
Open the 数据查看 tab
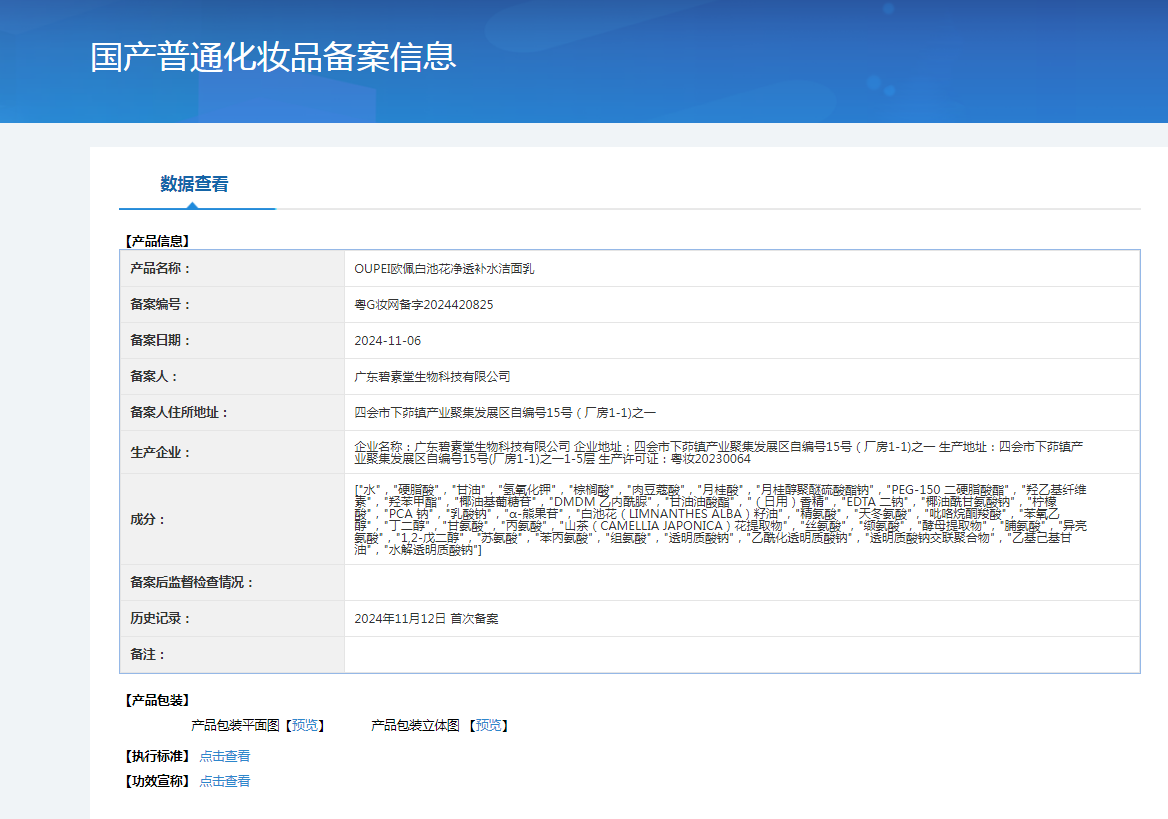click(x=194, y=184)
